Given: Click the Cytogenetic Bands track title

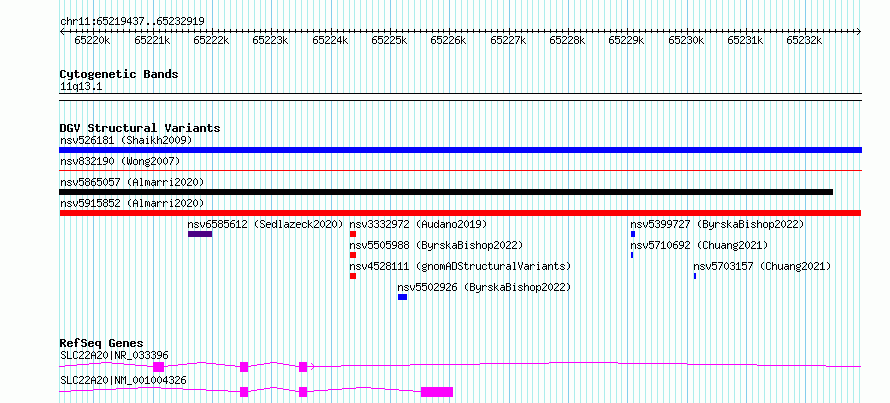Looking at the screenshot, I should (x=119, y=74).
